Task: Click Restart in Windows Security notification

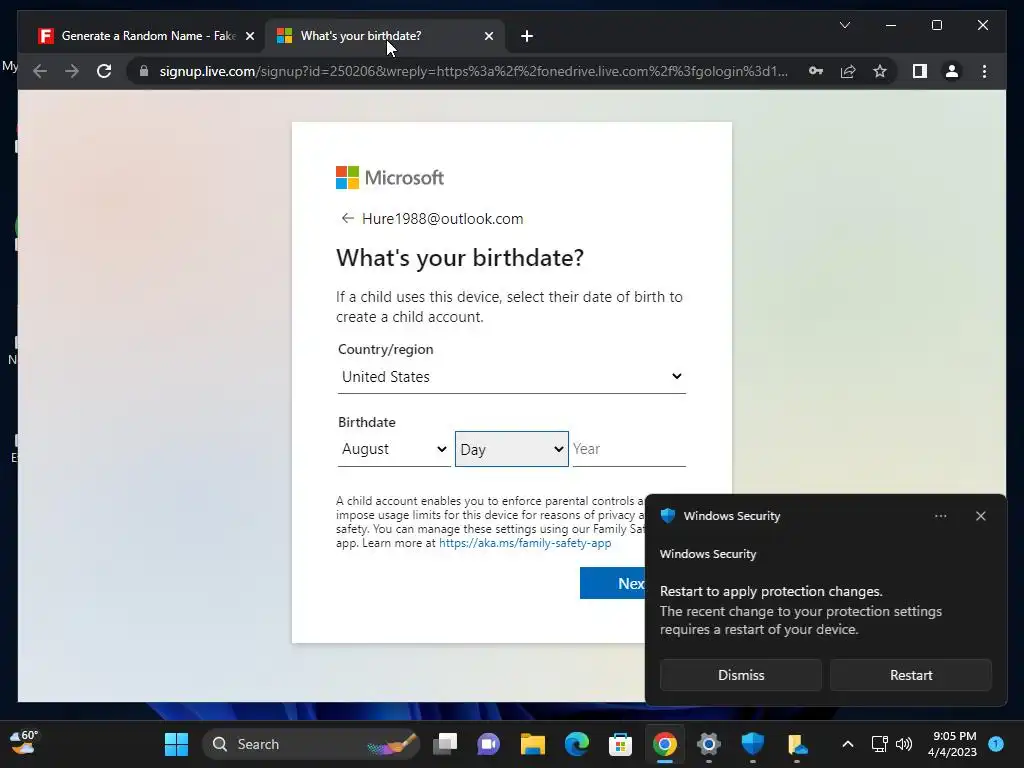Action: click(x=910, y=675)
